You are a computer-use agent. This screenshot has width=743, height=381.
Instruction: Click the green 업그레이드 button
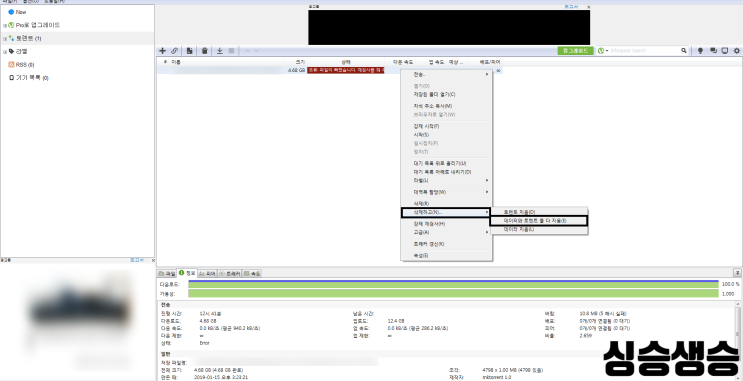click(575, 51)
